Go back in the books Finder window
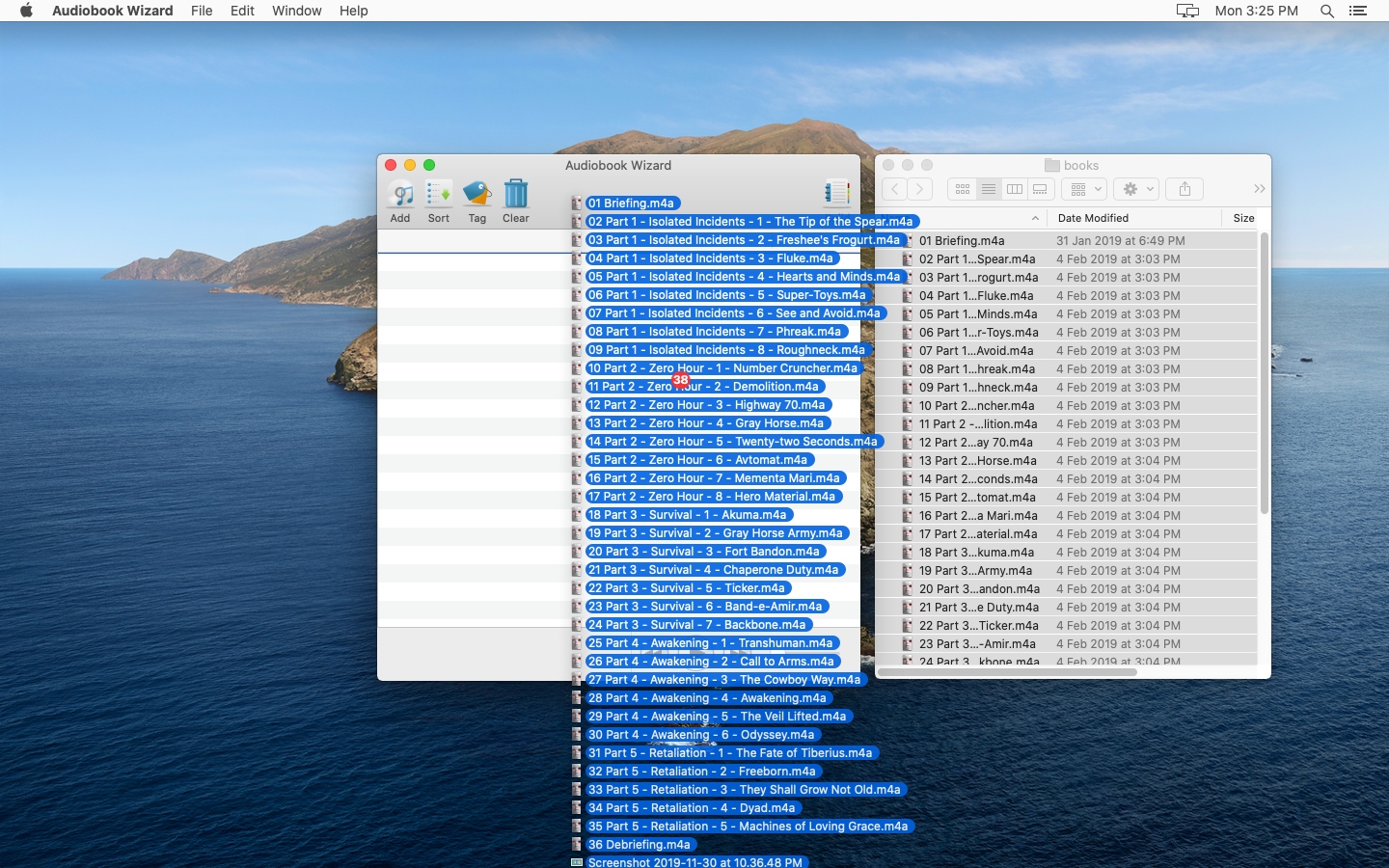Viewport: 1389px width, 868px height. click(x=894, y=189)
